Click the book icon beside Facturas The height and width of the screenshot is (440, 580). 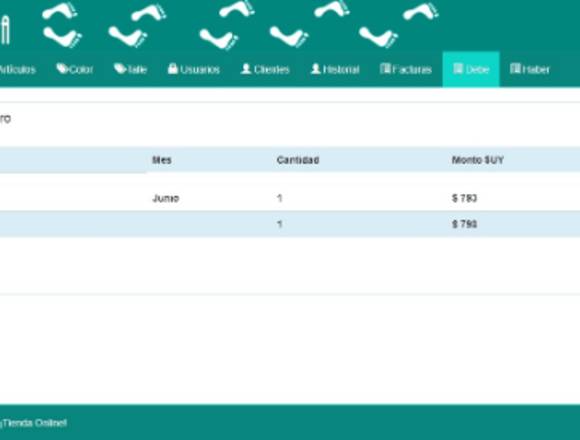tap(385, 68)
